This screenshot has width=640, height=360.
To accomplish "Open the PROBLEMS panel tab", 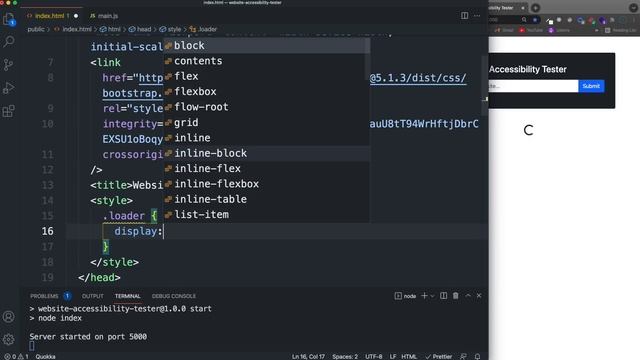I will 44,296.
